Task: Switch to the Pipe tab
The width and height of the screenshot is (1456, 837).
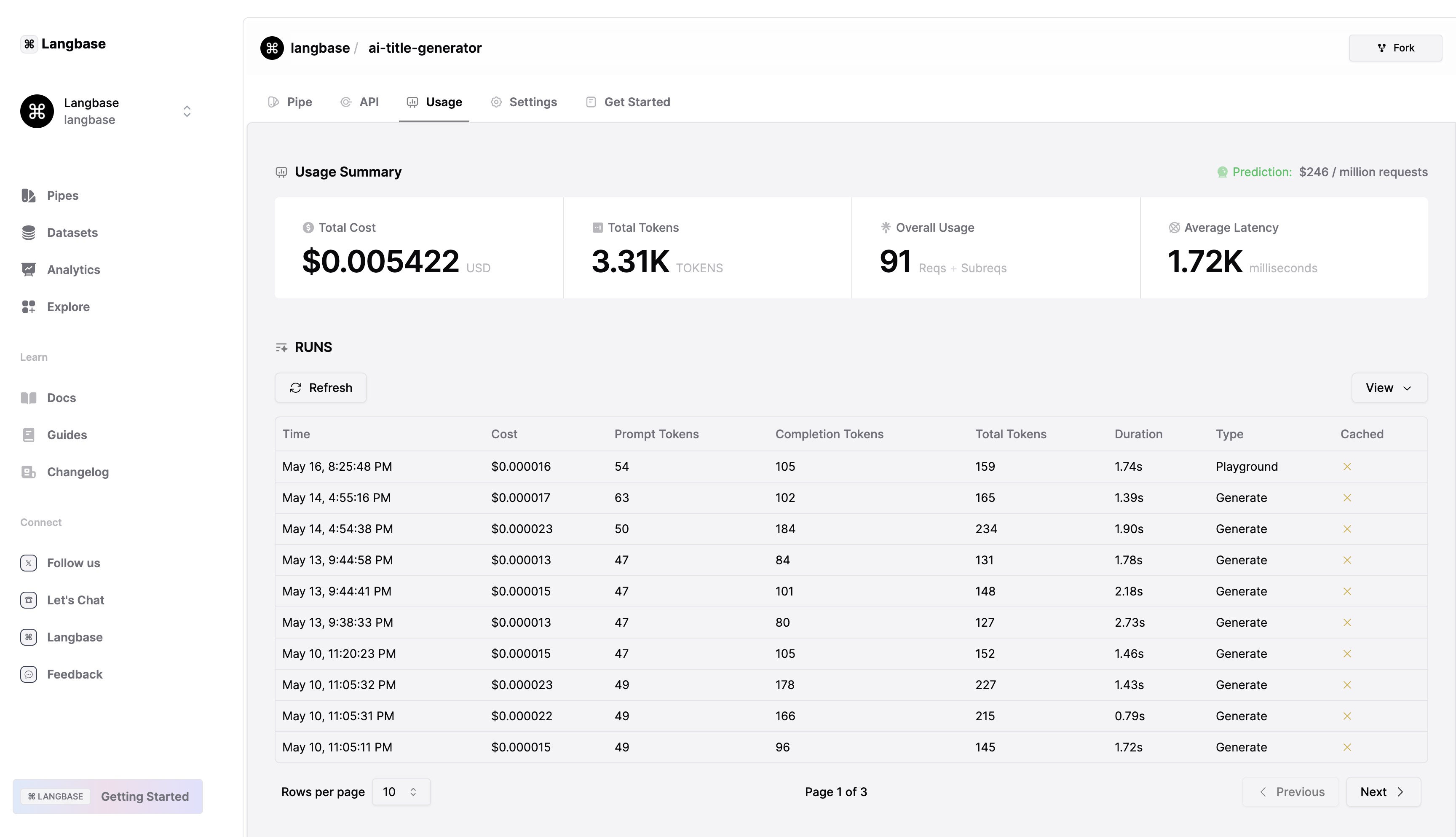Action: pyautogui.click(x=290, y=102)
